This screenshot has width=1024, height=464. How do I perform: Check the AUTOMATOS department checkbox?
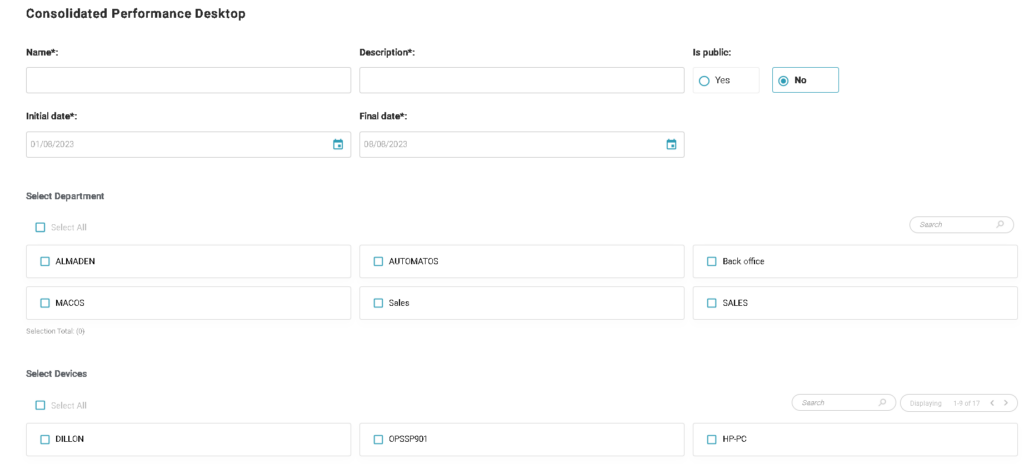pyautogui.click(x=378, y=261)
